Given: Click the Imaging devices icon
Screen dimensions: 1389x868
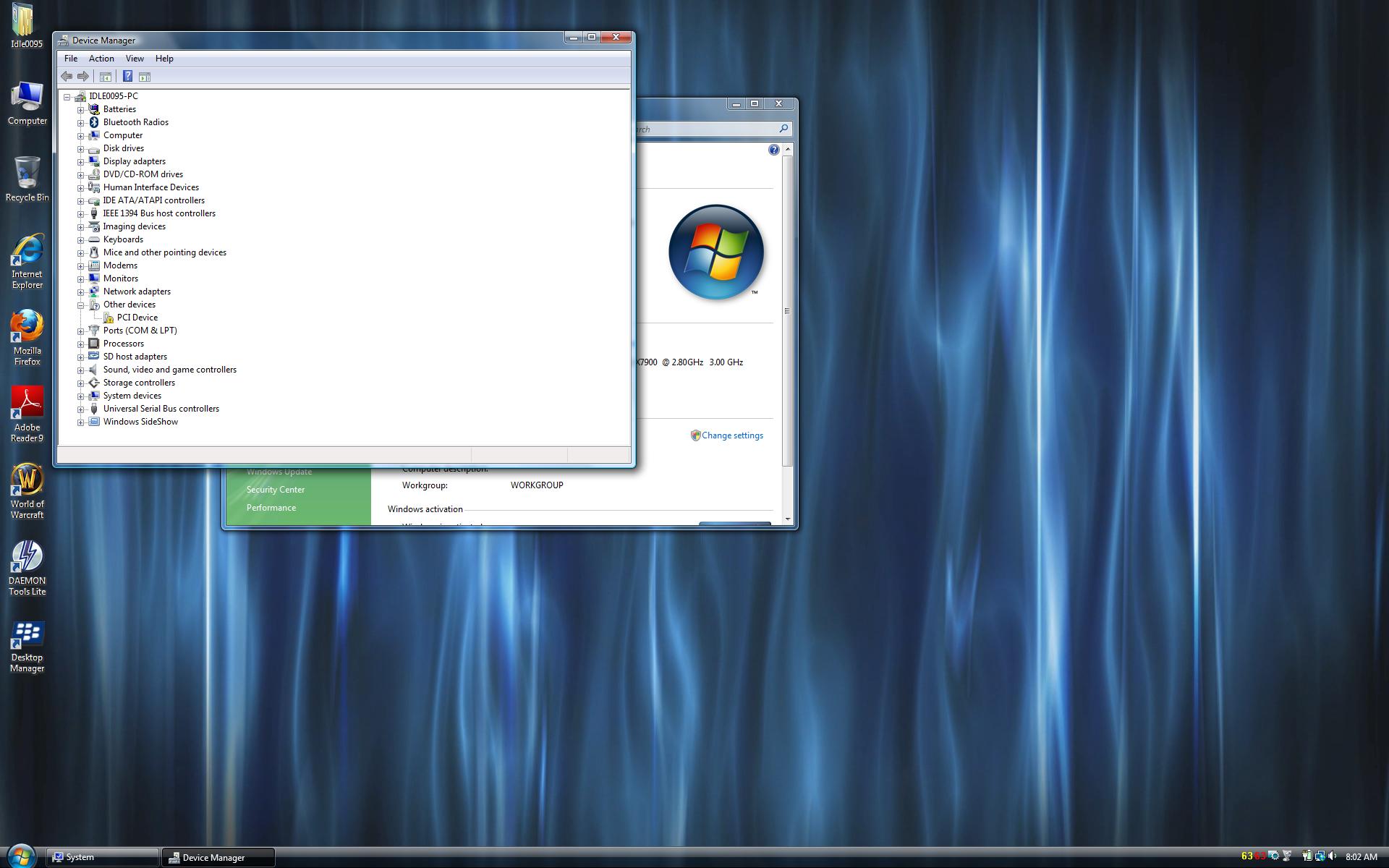Looking at the screenshot, I should [x=94, y=226].
